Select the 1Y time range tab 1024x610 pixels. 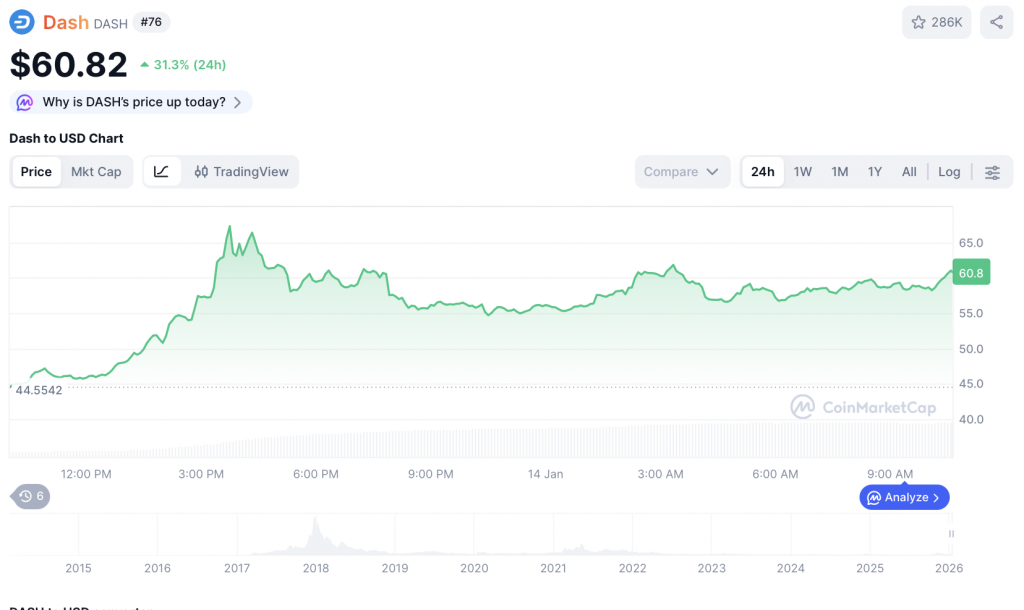pos(874,172)
